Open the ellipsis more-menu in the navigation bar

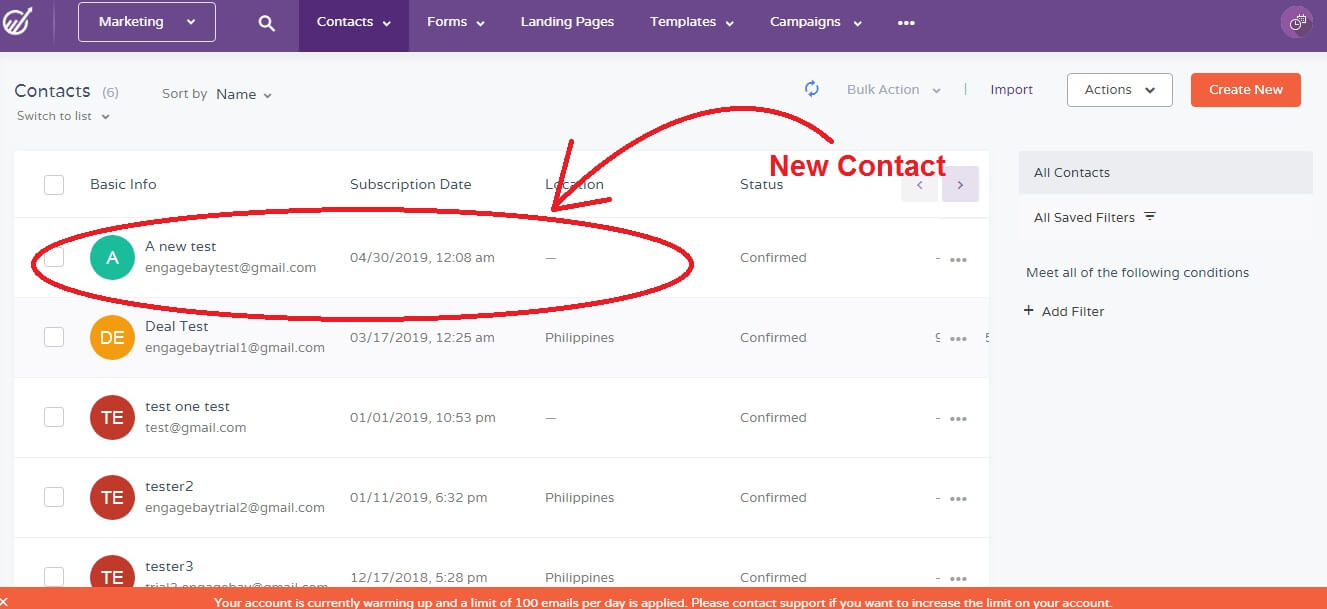(905, 21)
